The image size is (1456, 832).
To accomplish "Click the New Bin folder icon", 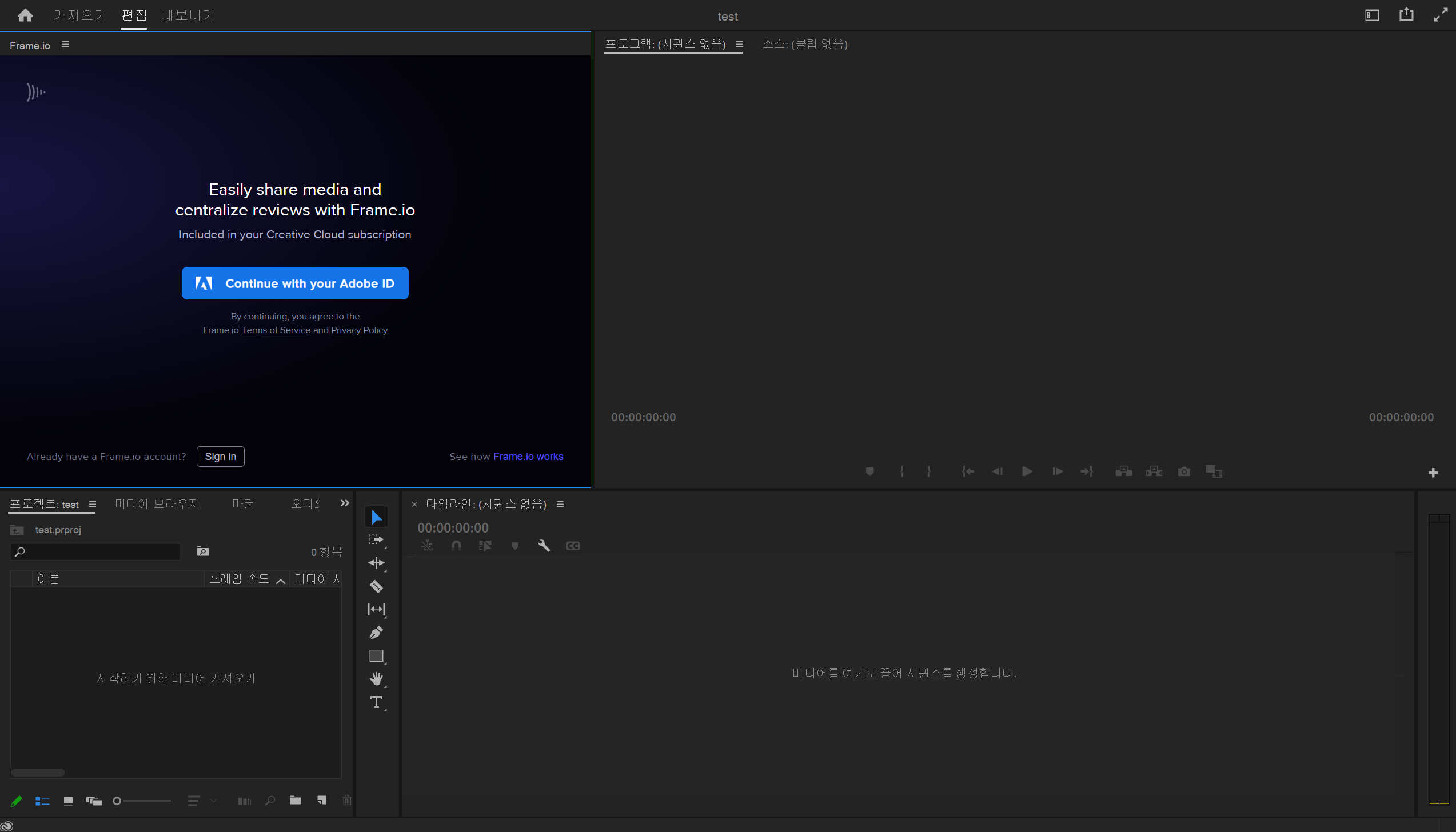I will pyautogui.click(x=296, y=801).
